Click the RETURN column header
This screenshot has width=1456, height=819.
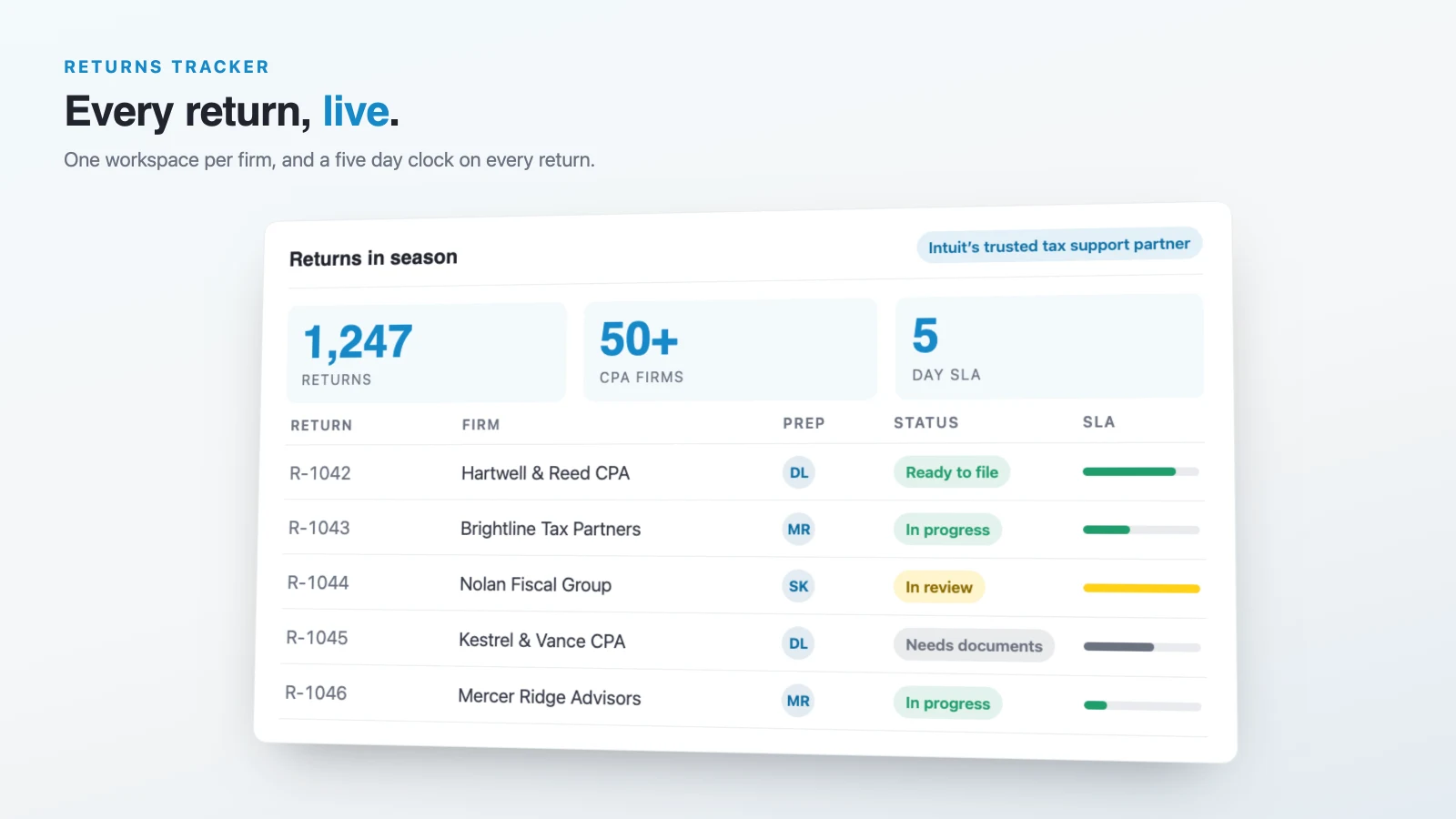pyautogui.click(x=321, y=425)
